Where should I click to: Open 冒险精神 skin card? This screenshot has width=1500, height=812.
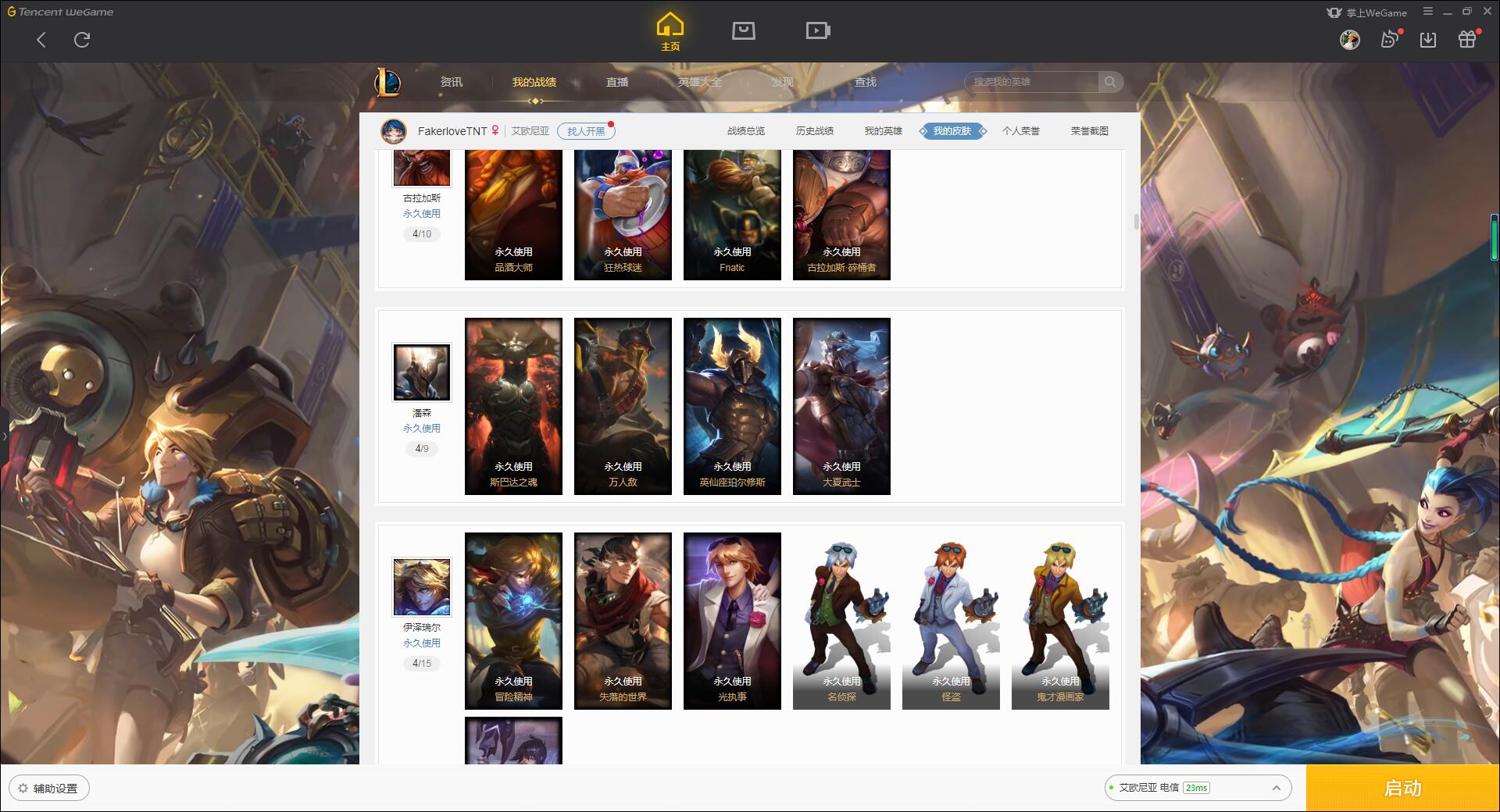513,621
